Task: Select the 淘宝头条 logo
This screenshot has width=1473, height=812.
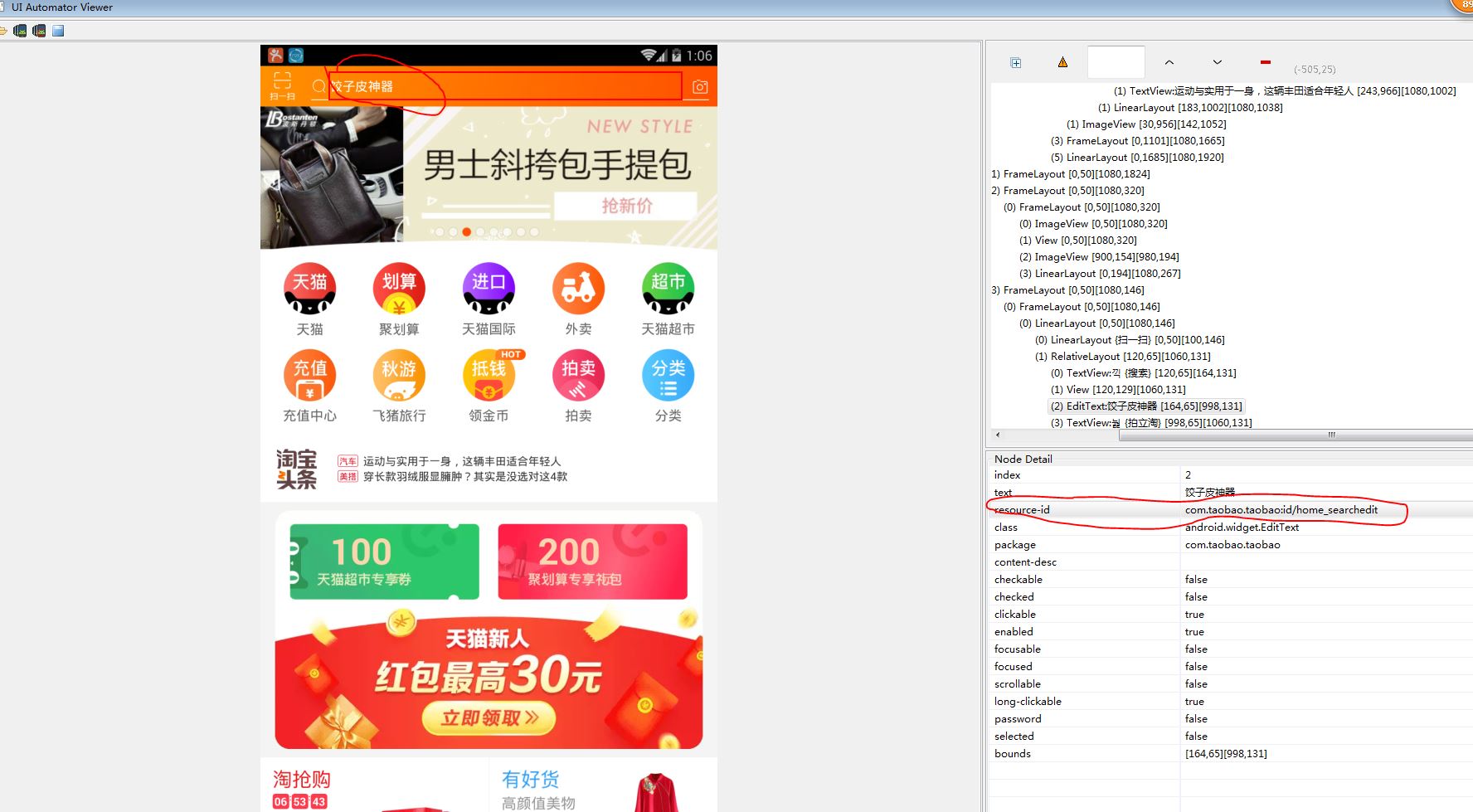Action: [x=297, y=469]
